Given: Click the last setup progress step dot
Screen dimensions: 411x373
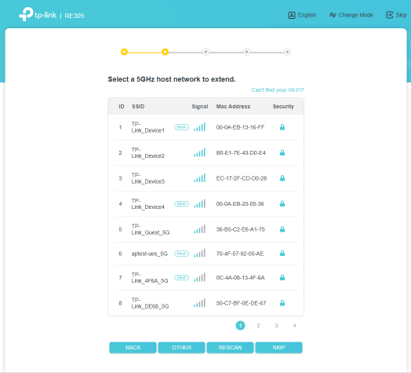Looking at the screenshot, I should pos(287,52).
